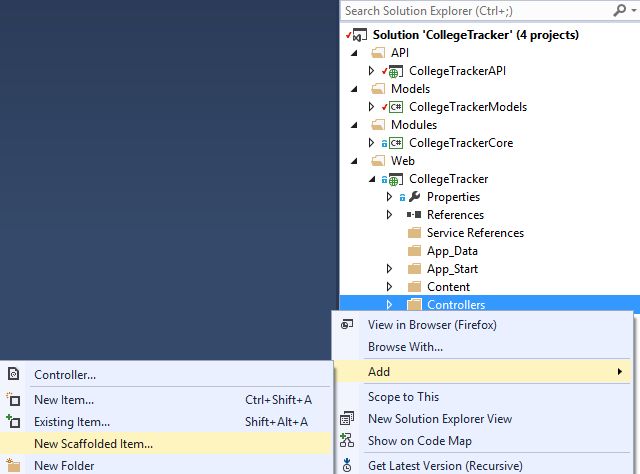Select the CollegeTrackerAPI project label
Image resolution: width=640 pixels, height=474 pixels.
tap(458, 71)
